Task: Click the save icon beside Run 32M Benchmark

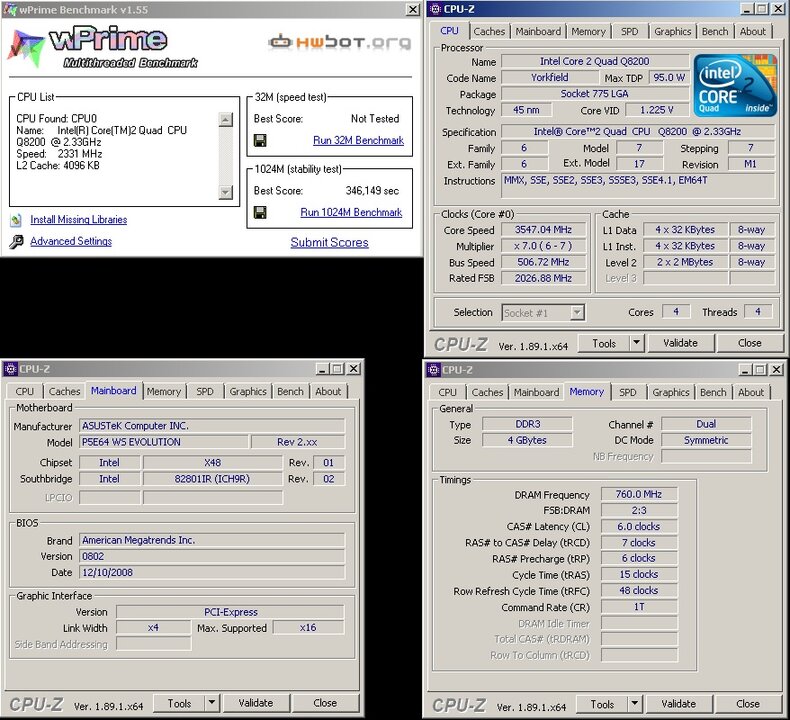Action: tap(260, 141)
